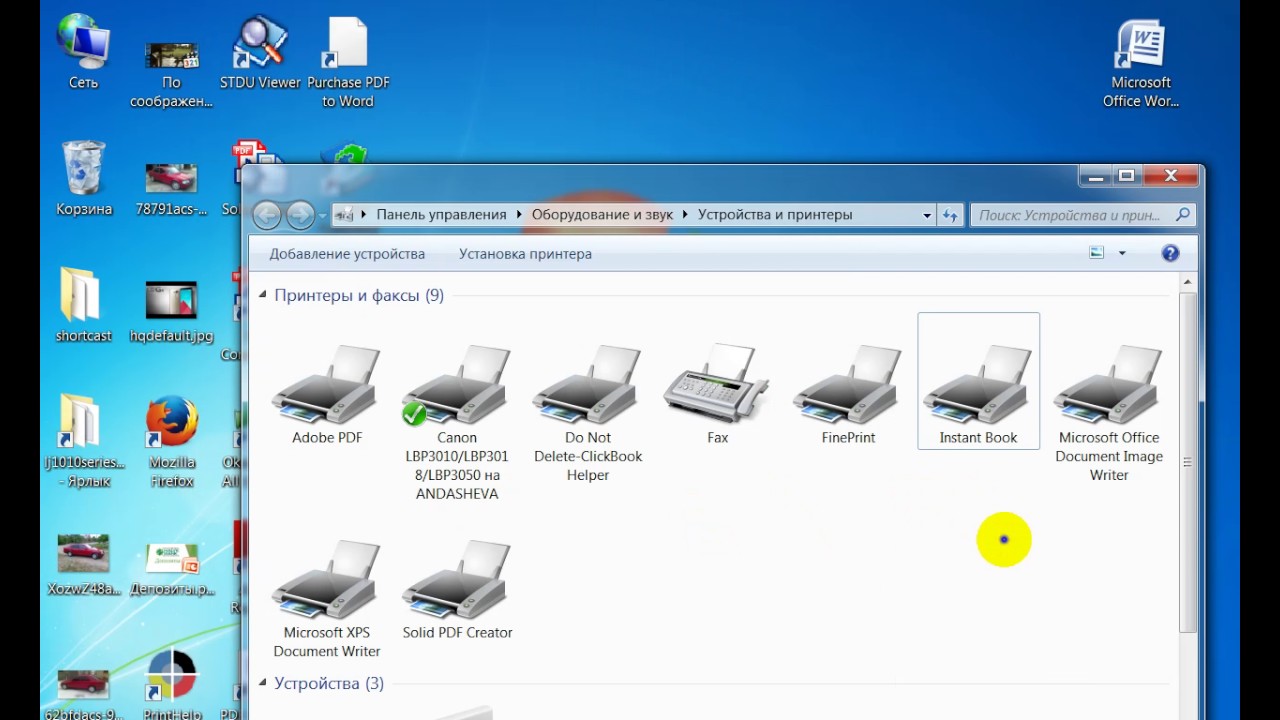
Task: Select the shortcast folder on desktop
Action: coord(83,305)
